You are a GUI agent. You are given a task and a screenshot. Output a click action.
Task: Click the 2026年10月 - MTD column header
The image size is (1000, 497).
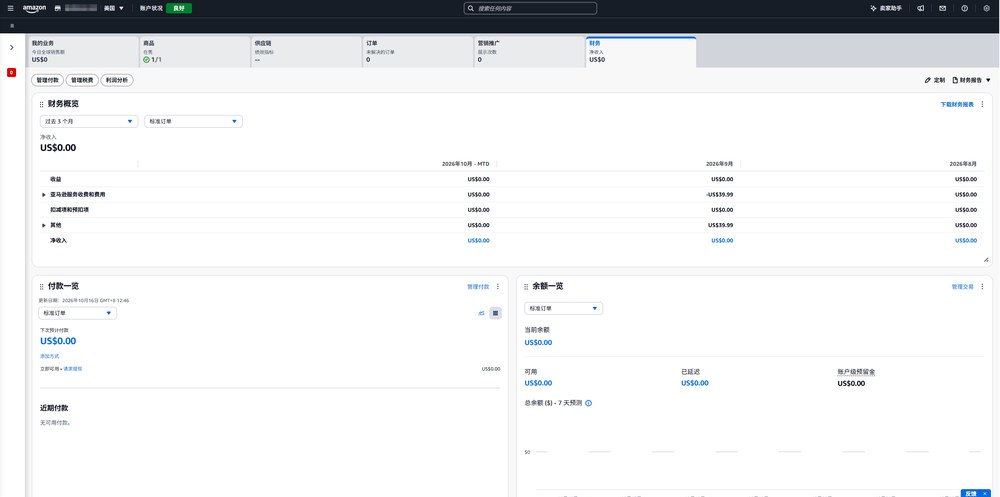coord(466,163)
